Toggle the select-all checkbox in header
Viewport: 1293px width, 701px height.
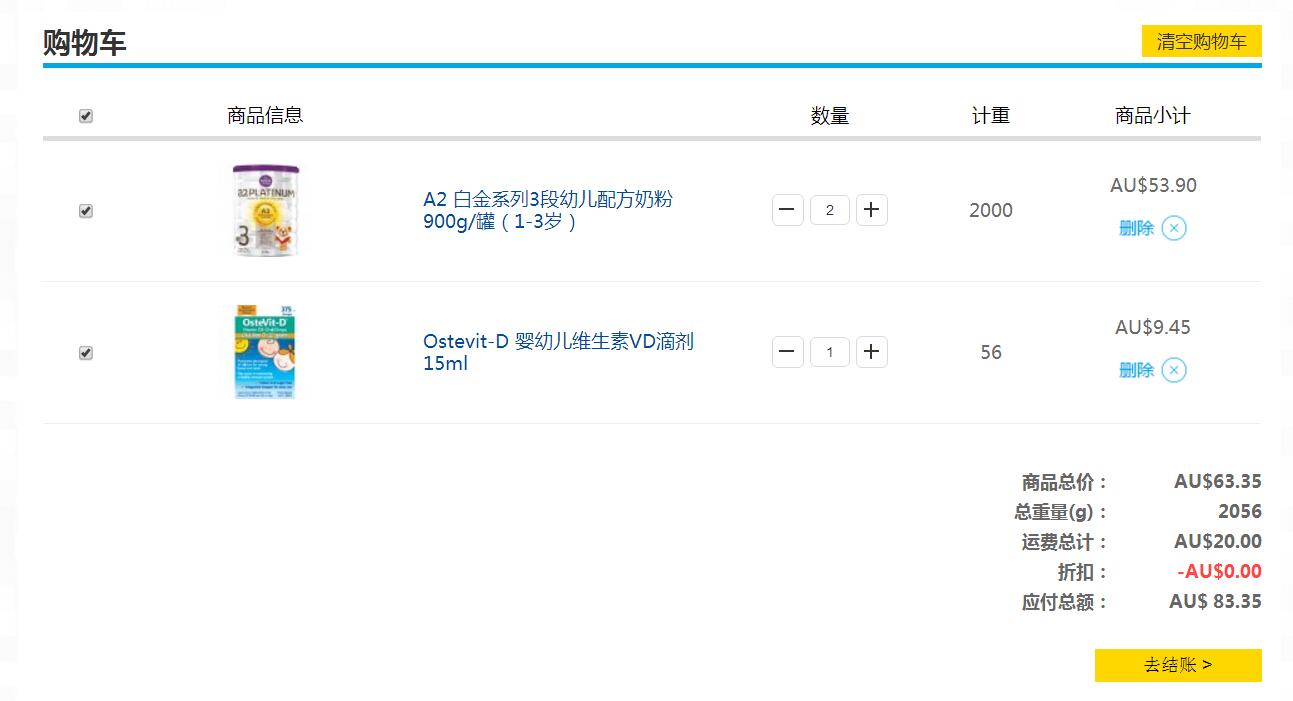click(86, 116)
